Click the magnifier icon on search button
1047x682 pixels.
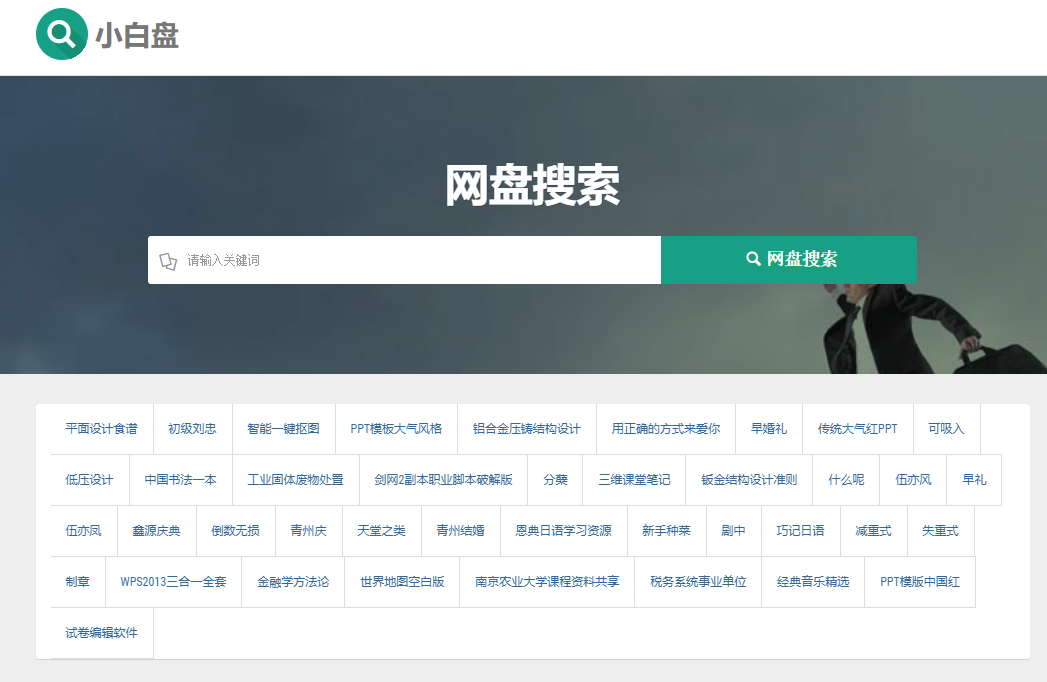753,259
